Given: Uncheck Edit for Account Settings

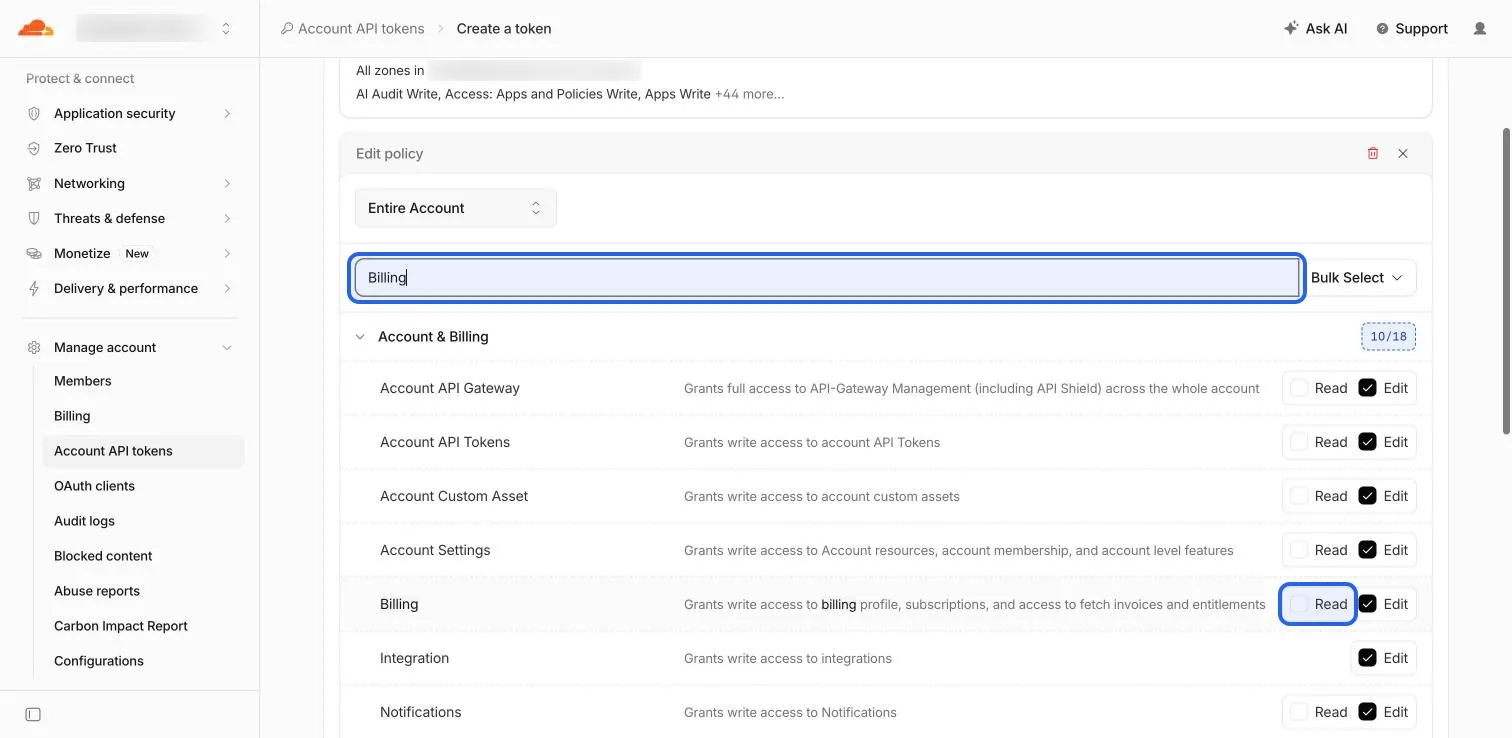Looking at the screenshot, I should click(x=1367, y=550).
